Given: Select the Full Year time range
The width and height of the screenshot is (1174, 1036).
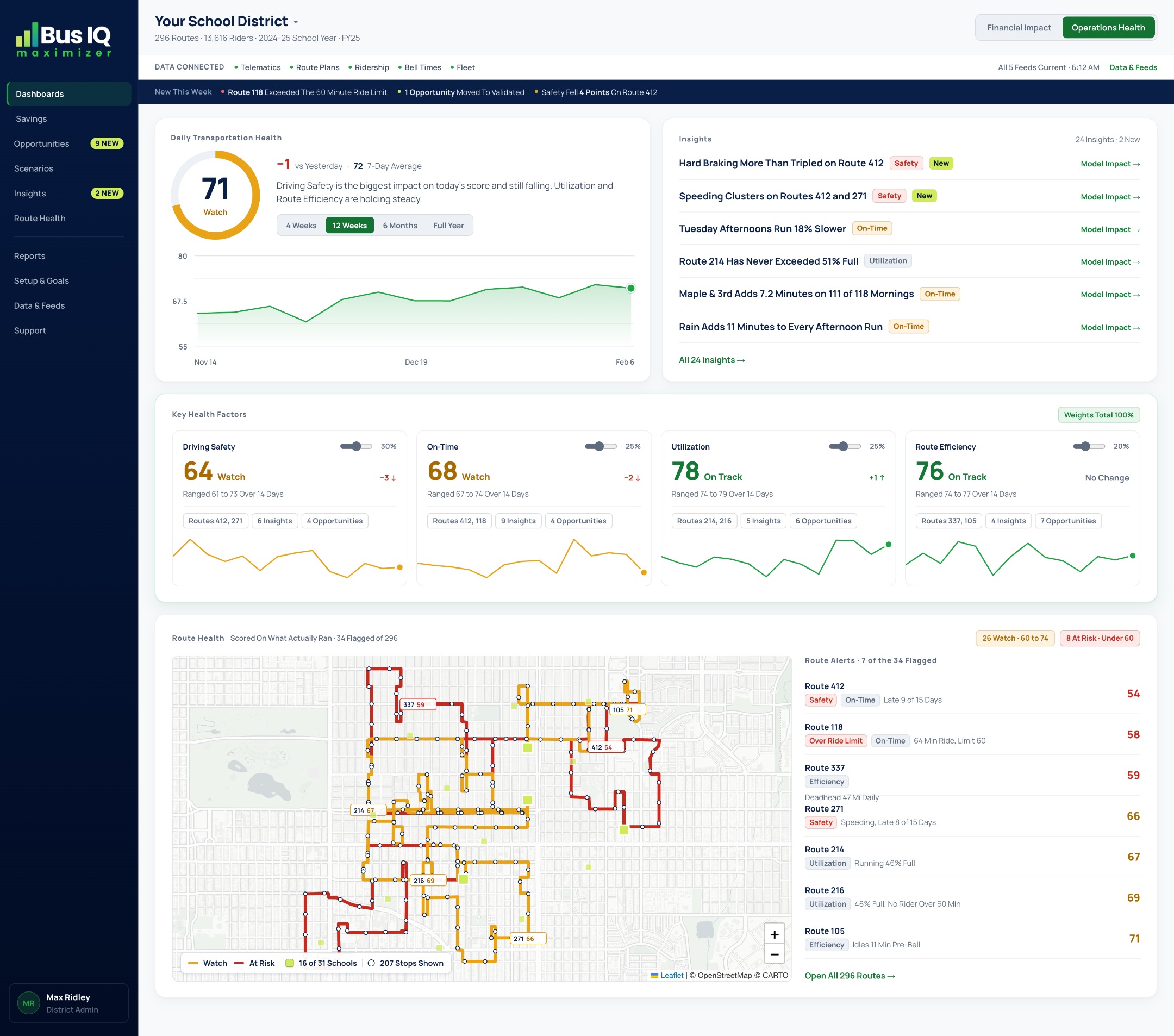Looking at the screenshot, I should (448, 225).
